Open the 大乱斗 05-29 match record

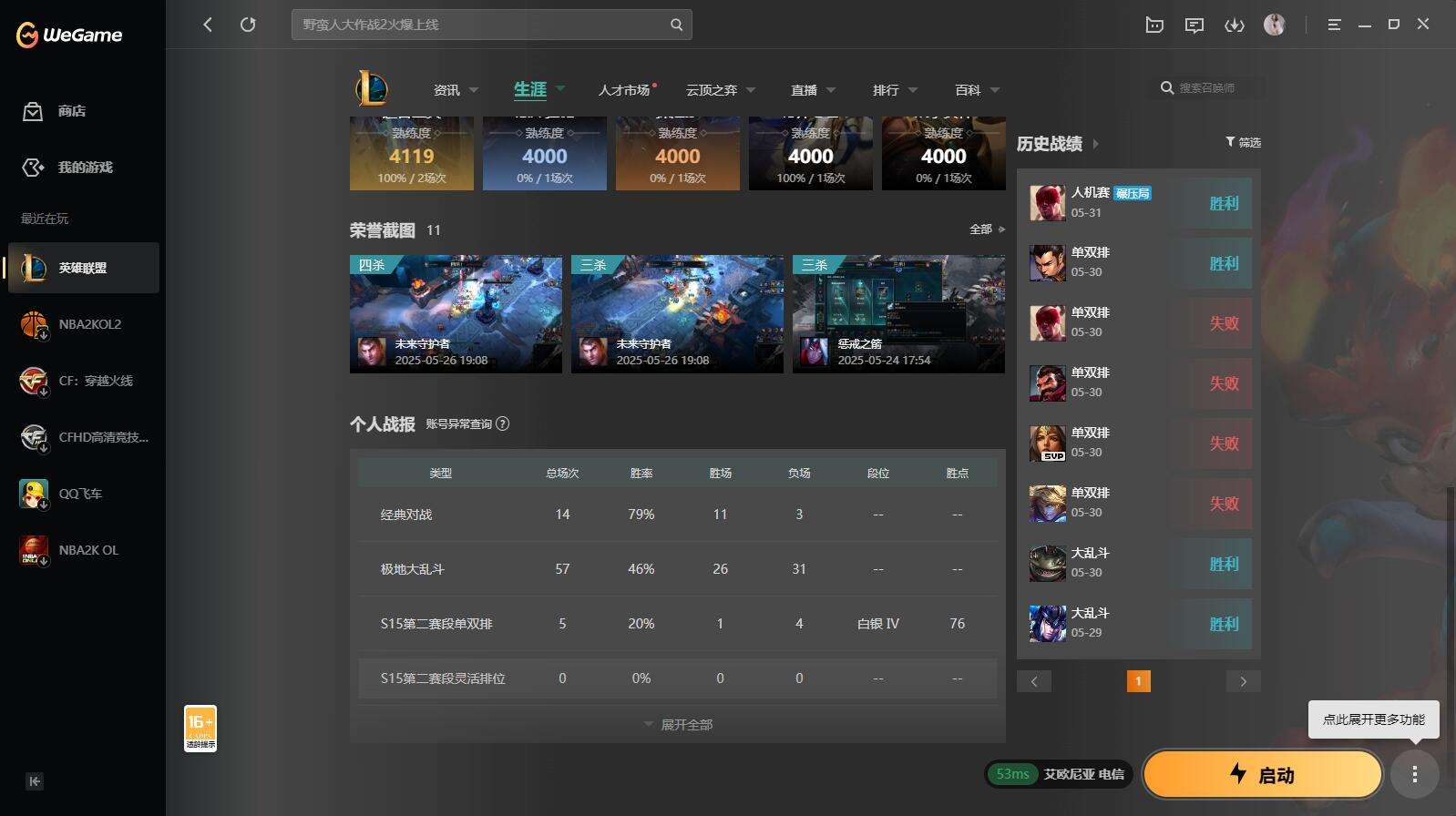1139,624
